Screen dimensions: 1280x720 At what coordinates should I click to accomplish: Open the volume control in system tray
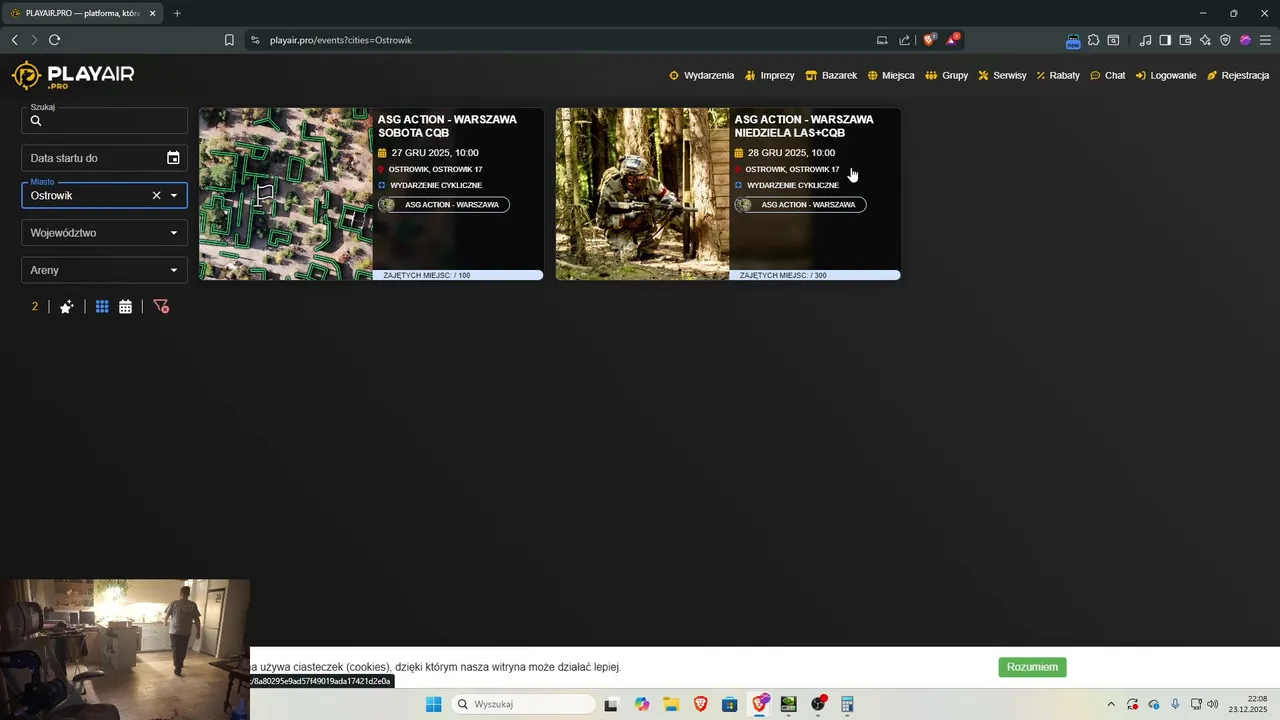pos(1213,704)
